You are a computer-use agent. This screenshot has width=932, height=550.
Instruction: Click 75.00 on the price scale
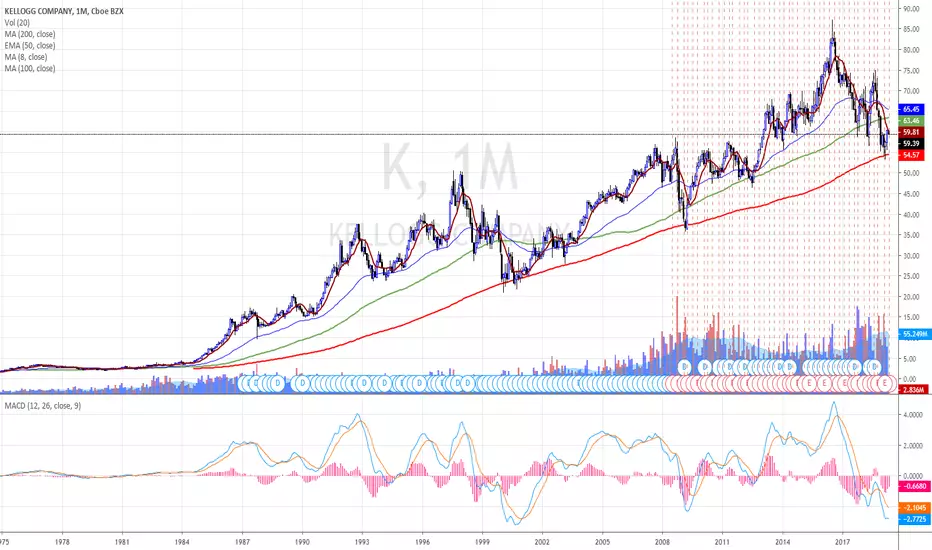pyautogui.click(x=911, y=70)
